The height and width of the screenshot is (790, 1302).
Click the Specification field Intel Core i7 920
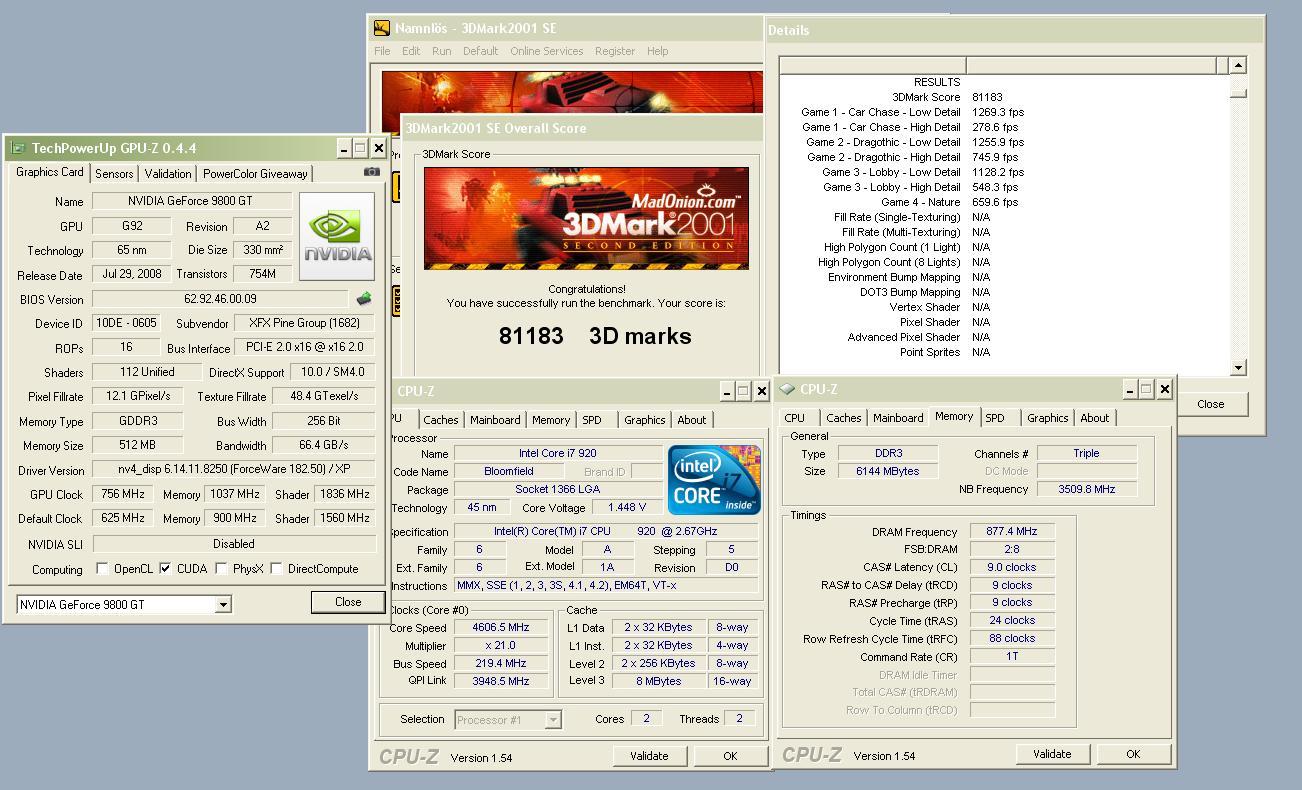(x=605, y=532)
